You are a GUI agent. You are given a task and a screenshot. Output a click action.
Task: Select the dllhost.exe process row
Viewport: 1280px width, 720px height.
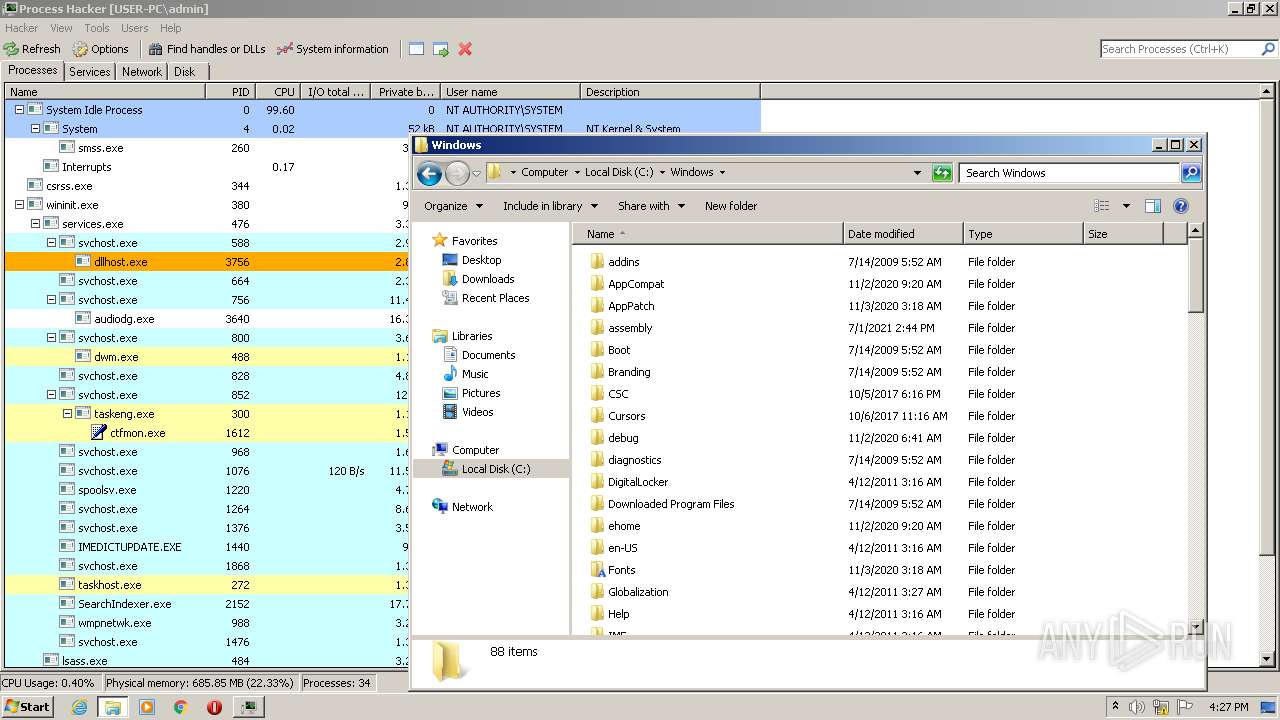click(x=208, y=262)
